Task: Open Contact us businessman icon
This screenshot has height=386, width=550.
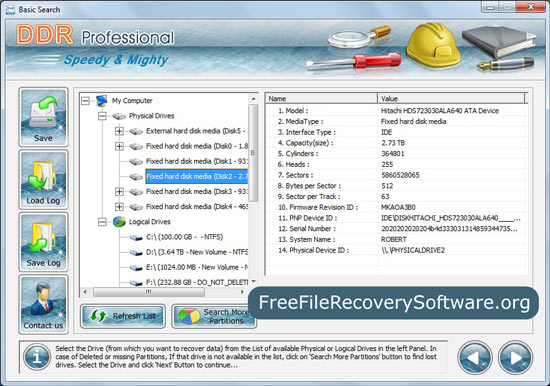Action: [x=43, y=304]
